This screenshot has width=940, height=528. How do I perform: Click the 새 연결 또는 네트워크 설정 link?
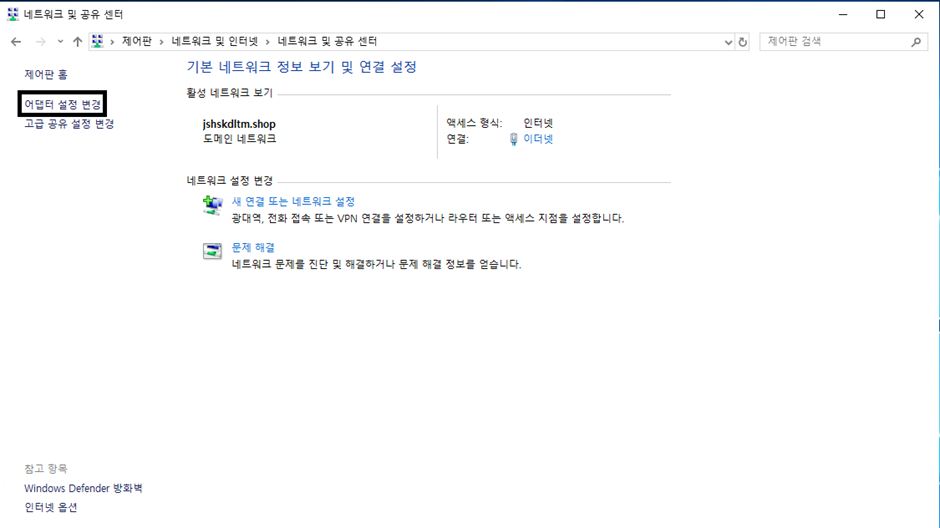(293, 201)
